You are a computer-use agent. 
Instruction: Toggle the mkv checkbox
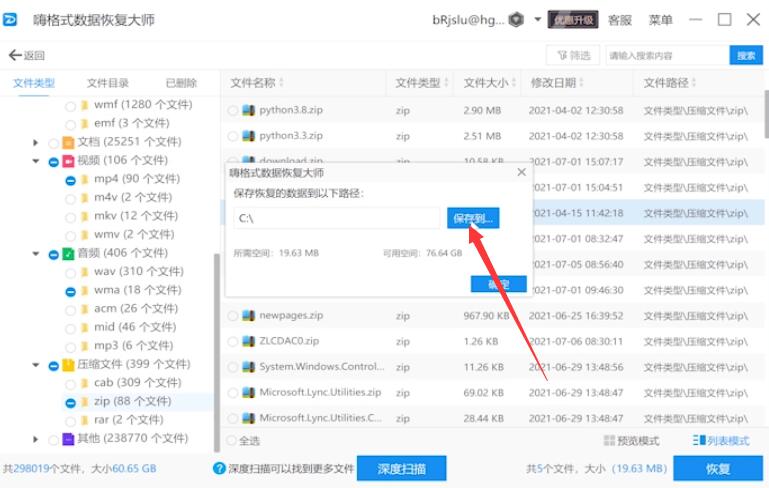pos(70,217)
